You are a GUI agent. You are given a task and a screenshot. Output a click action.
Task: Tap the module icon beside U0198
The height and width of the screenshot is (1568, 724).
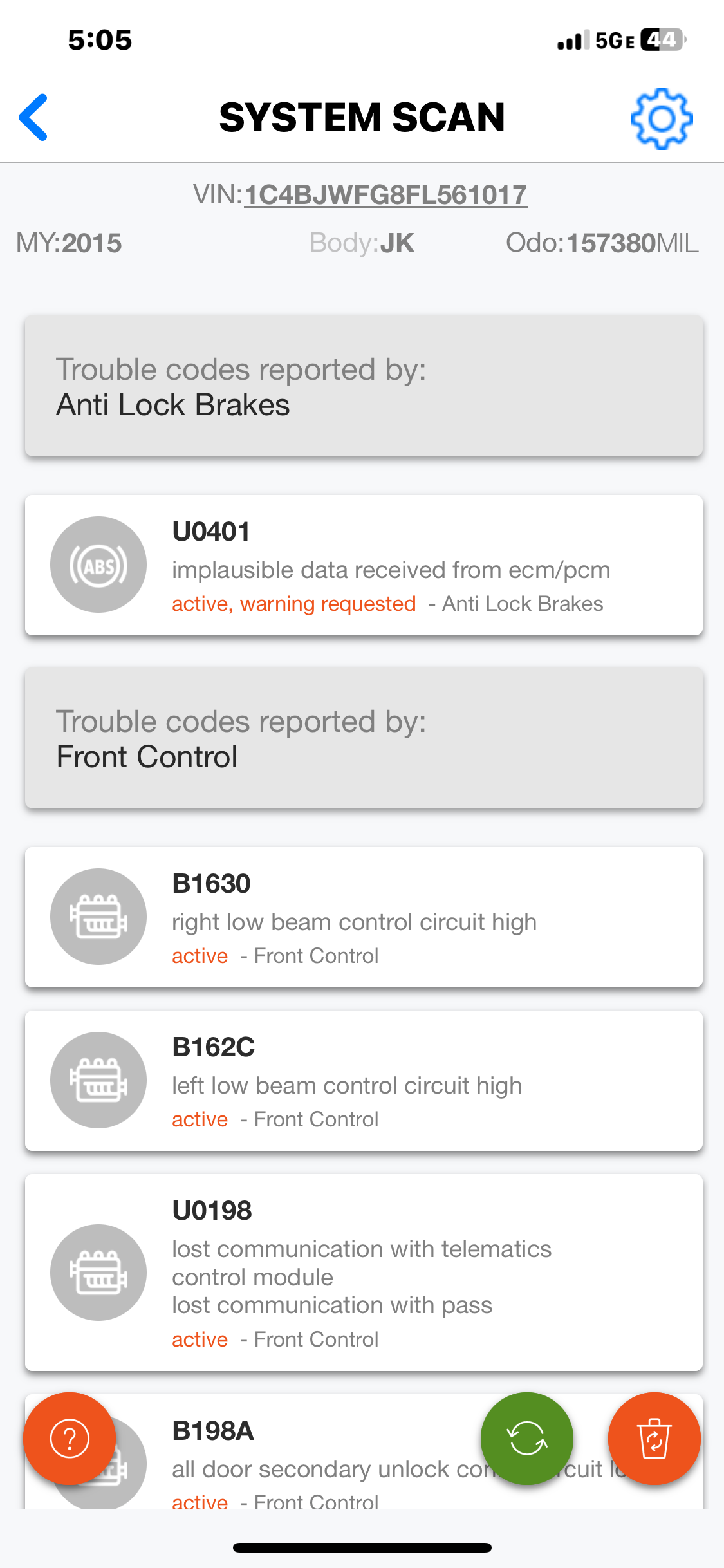tap(98, 1273)
